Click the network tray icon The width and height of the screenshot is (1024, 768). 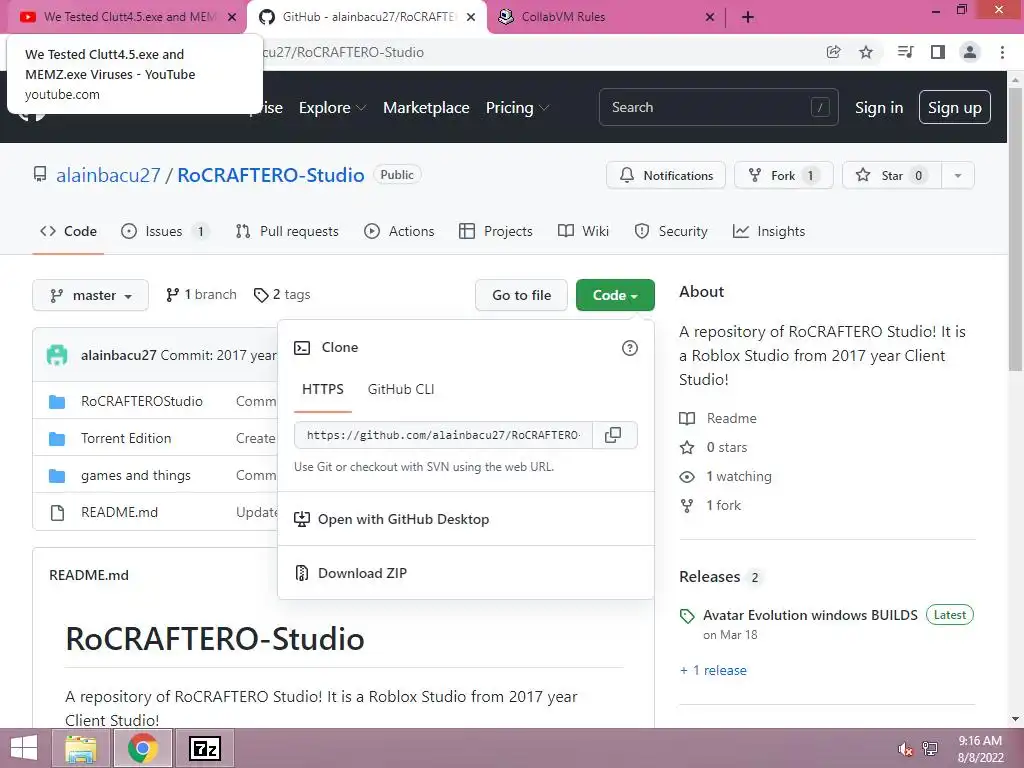930,749
